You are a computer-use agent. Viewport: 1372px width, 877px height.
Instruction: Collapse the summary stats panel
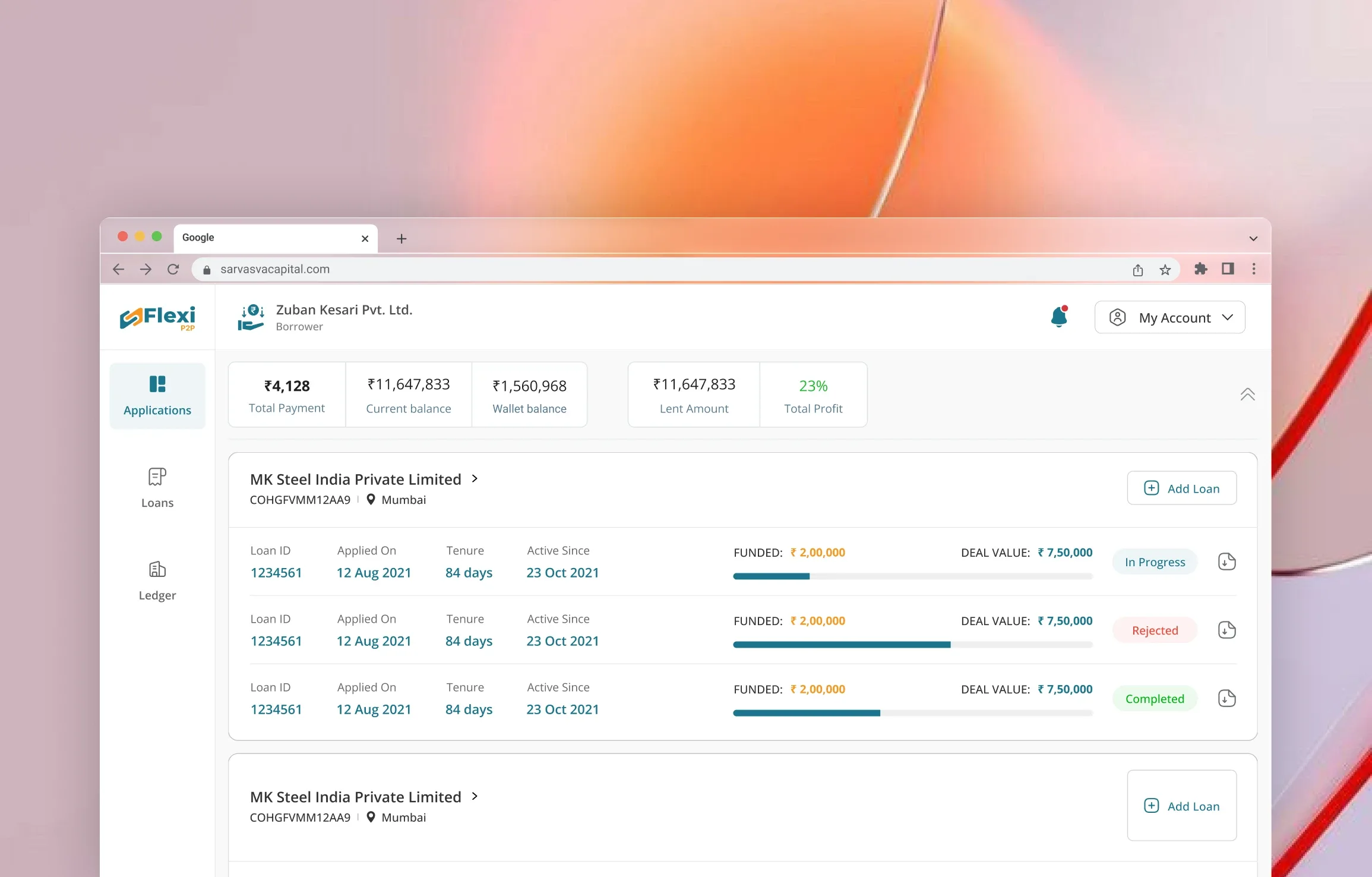point(1247,395)
